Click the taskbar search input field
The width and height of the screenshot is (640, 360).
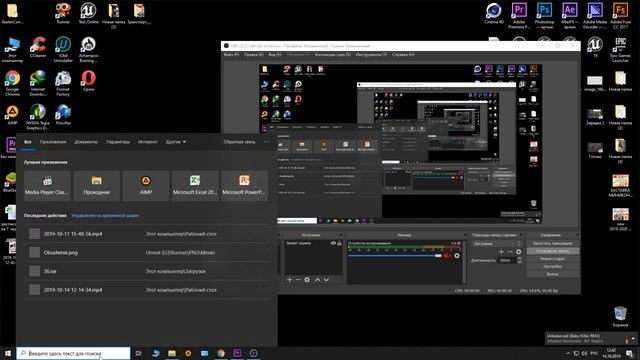coord(73,353)
